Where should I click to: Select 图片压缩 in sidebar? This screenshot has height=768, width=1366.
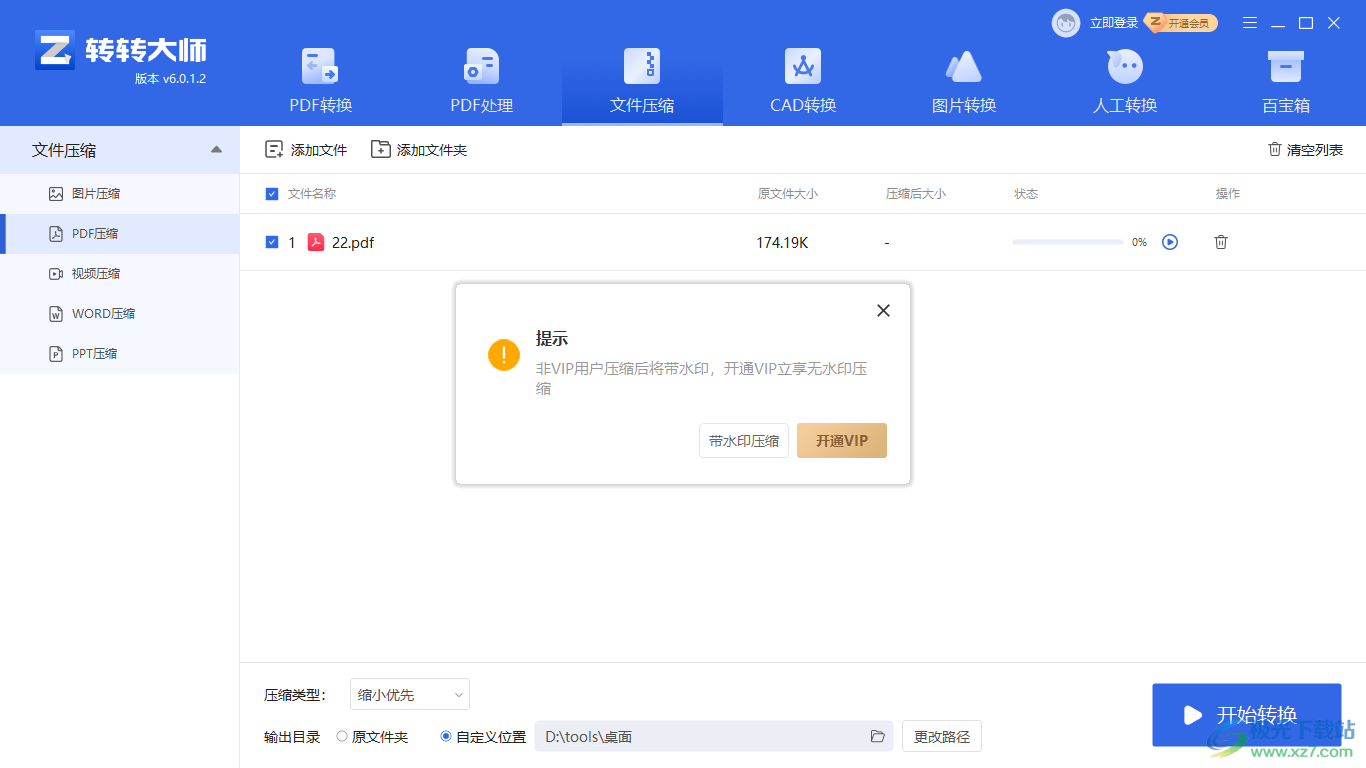120,194
